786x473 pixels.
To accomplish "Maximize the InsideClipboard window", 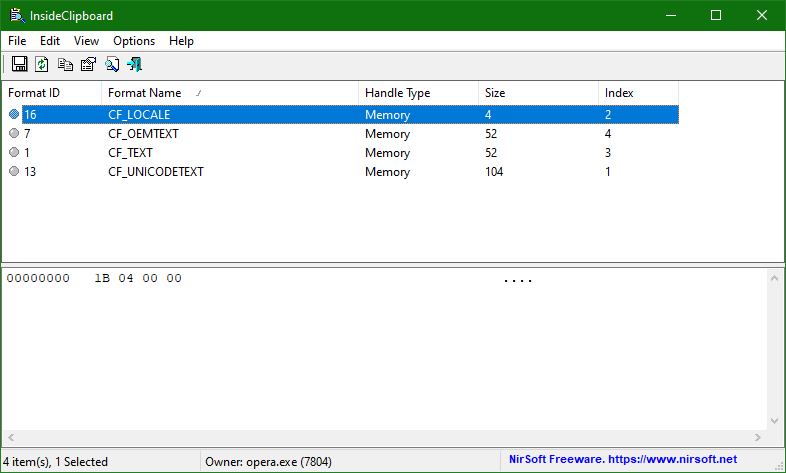I will [x=716, y=15].
